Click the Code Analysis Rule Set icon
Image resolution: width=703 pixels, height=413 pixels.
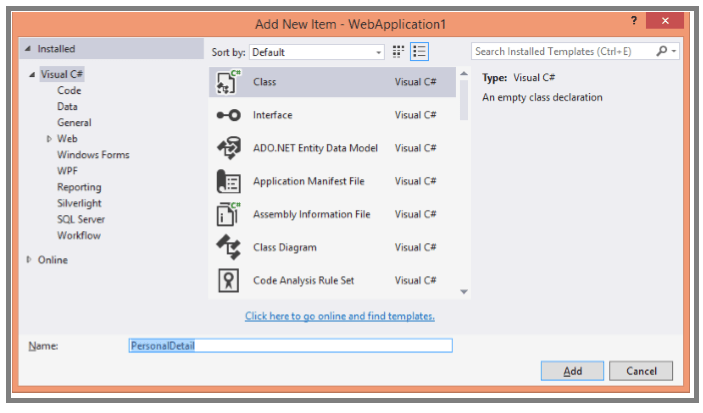(x=228, y=280)
